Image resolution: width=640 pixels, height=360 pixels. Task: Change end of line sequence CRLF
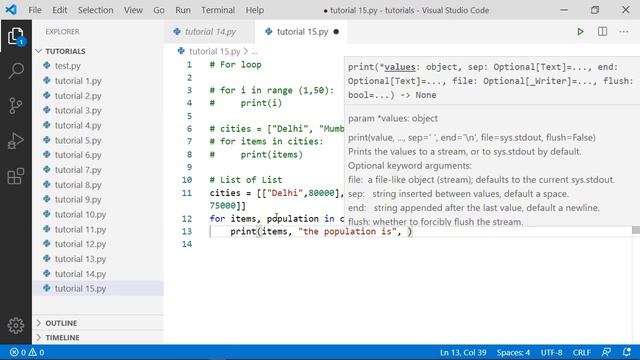point(581,352)
